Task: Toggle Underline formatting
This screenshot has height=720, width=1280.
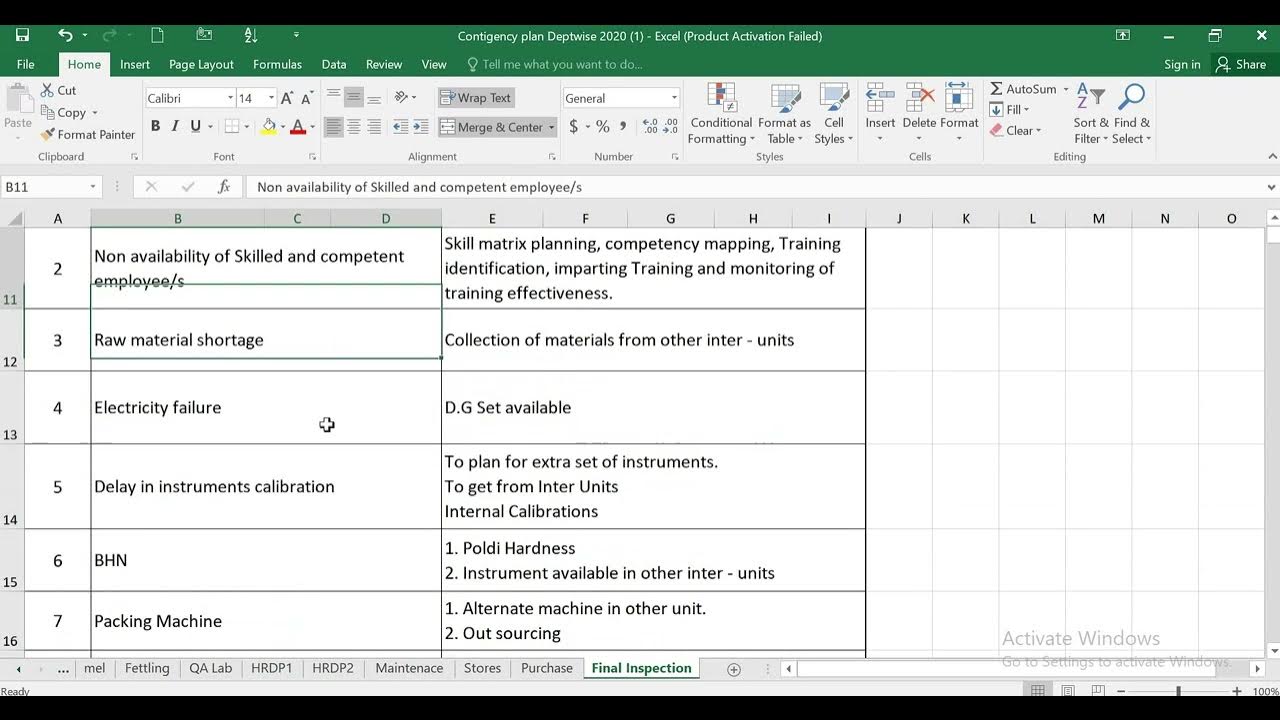Action: (195, 126)
